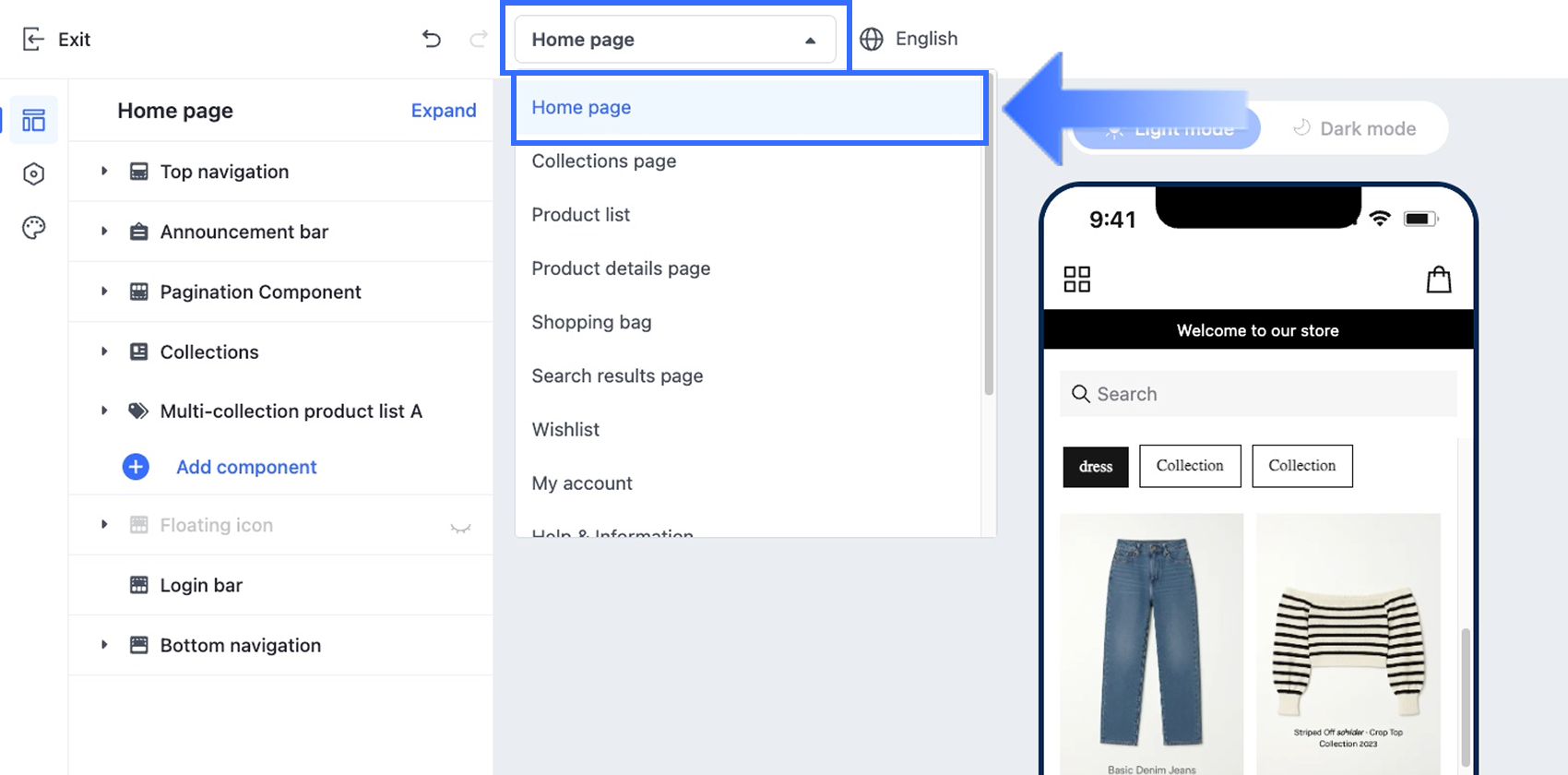Click the globe language icon

(x=872, y=39)
